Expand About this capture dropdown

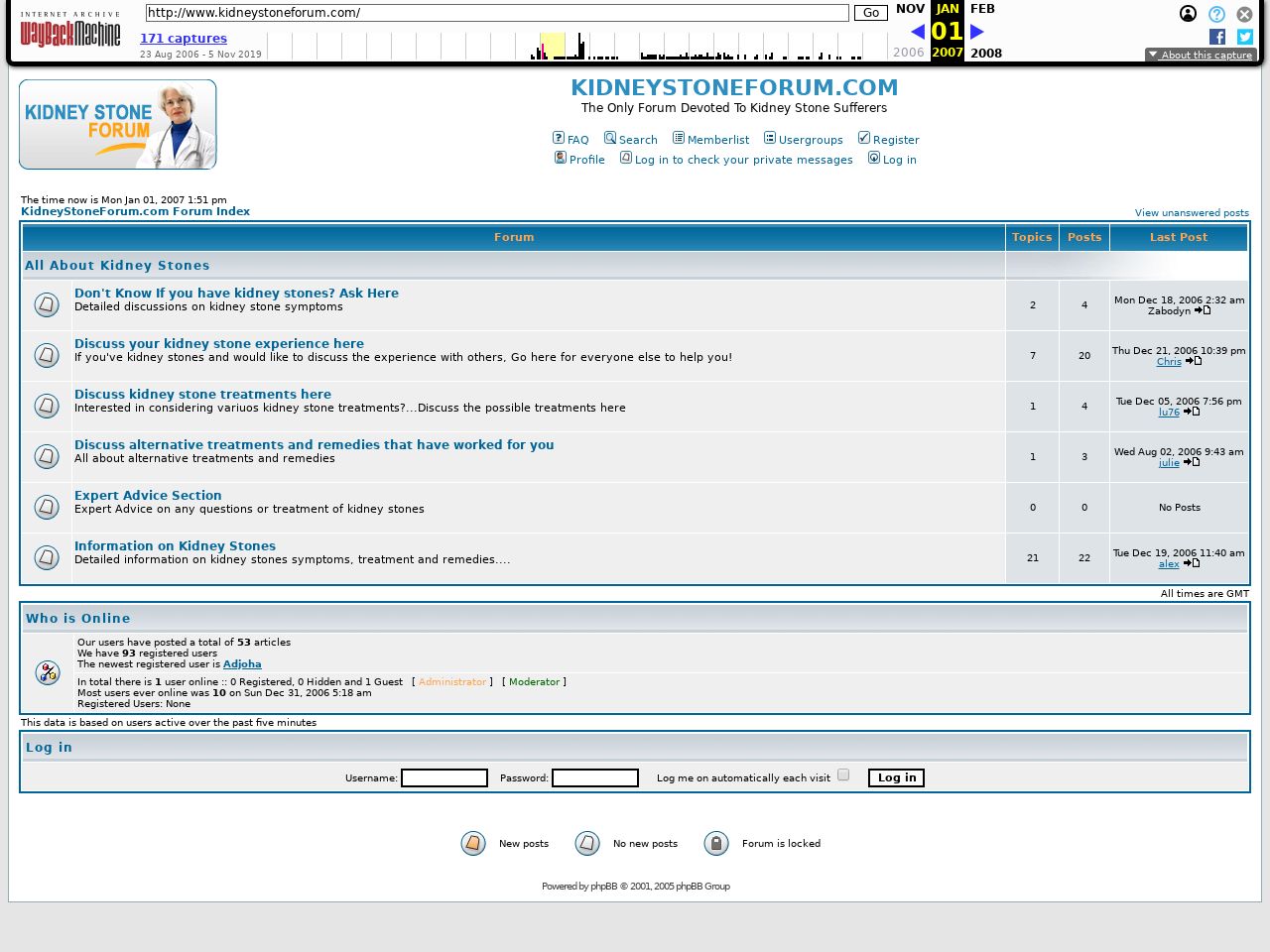[1201, 56]
